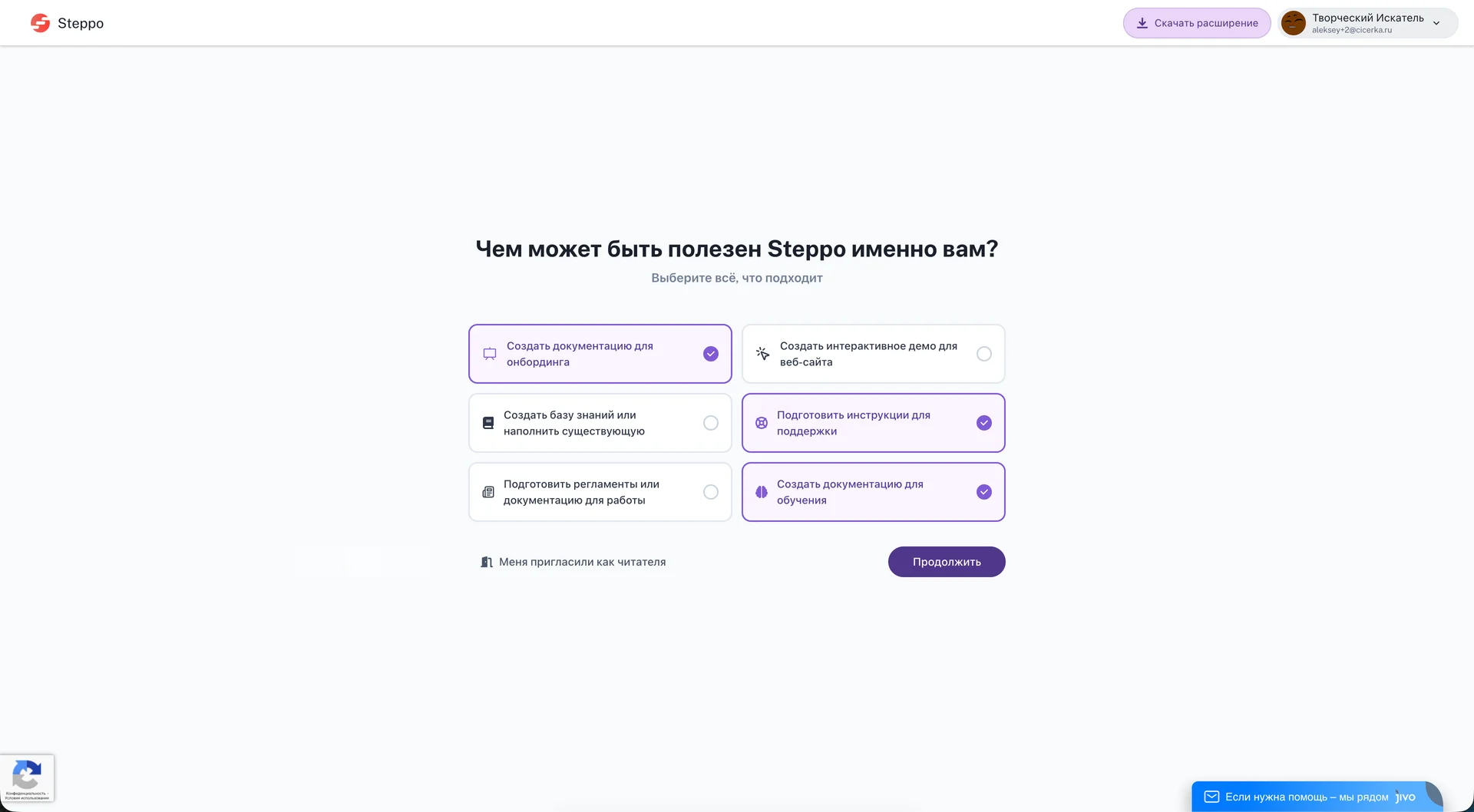Click the onboarding documentation presentation icon
This screenshot has height=812, width=1474.
tap(490, 354)
